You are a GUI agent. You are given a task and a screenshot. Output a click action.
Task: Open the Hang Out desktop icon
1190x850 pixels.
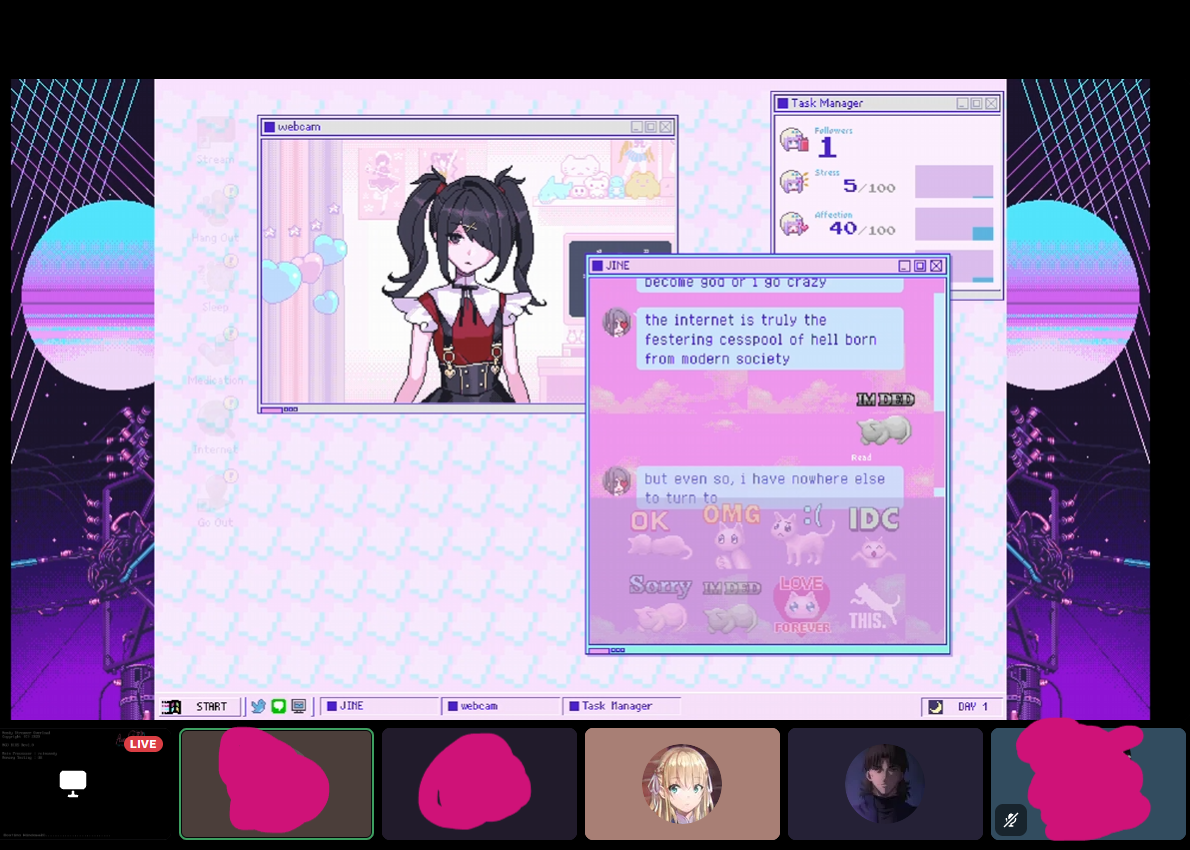[x=216, y=214]
